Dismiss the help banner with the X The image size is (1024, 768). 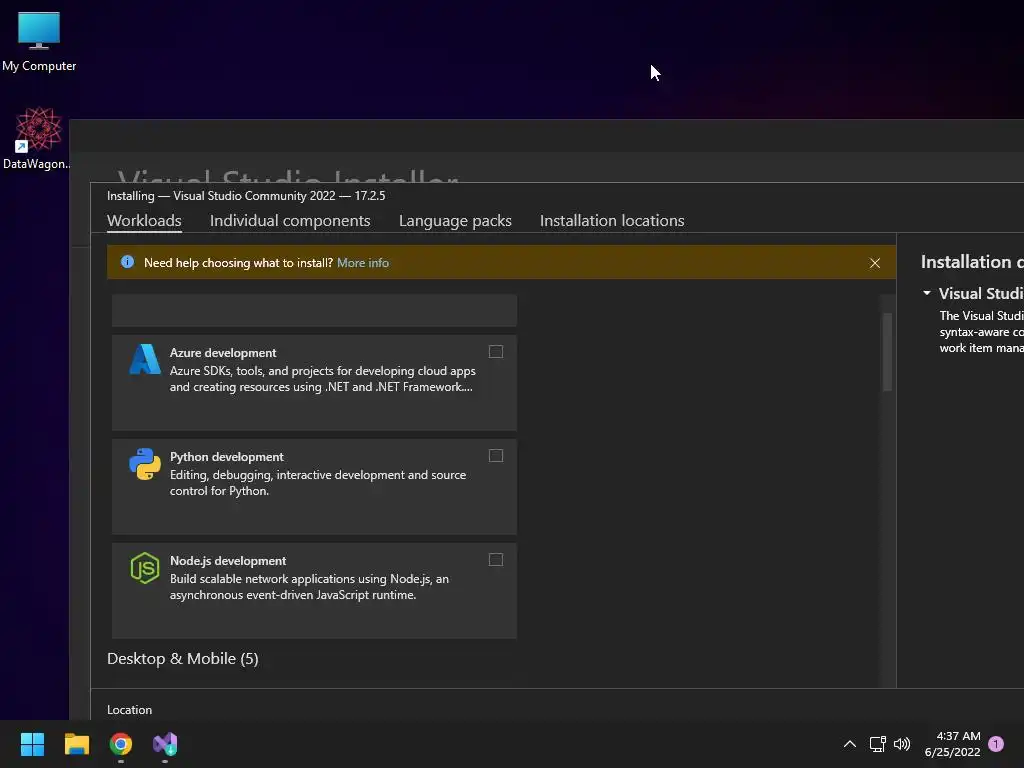click(x=874, y=263)
